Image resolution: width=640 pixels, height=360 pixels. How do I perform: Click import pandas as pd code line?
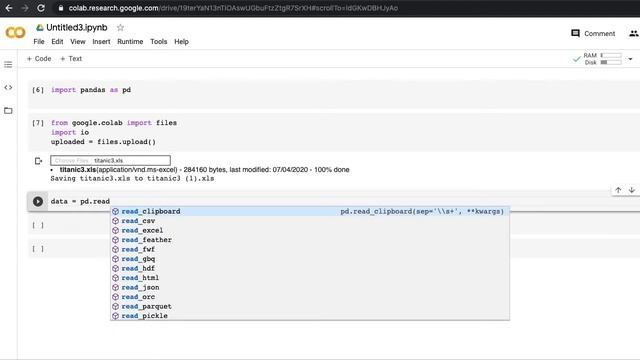tap(91, 90)
